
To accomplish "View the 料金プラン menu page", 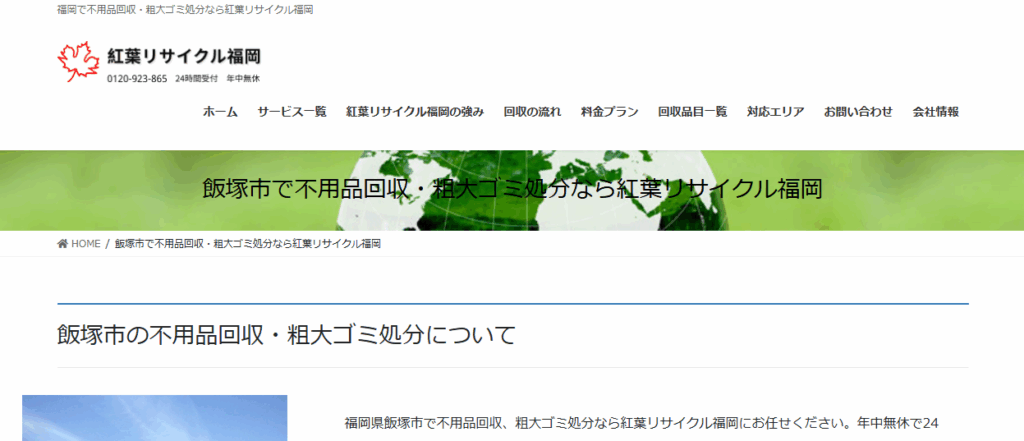I will point(609,112).
